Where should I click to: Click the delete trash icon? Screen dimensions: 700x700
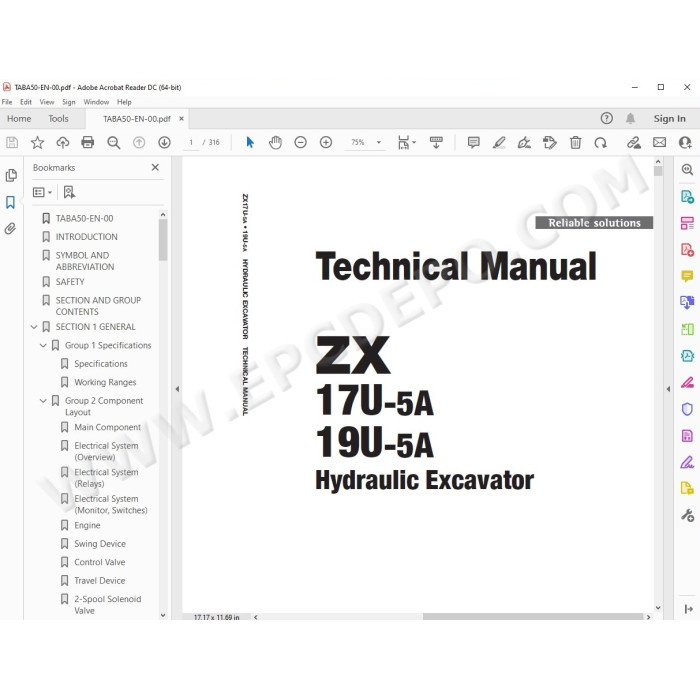point(575,142)
